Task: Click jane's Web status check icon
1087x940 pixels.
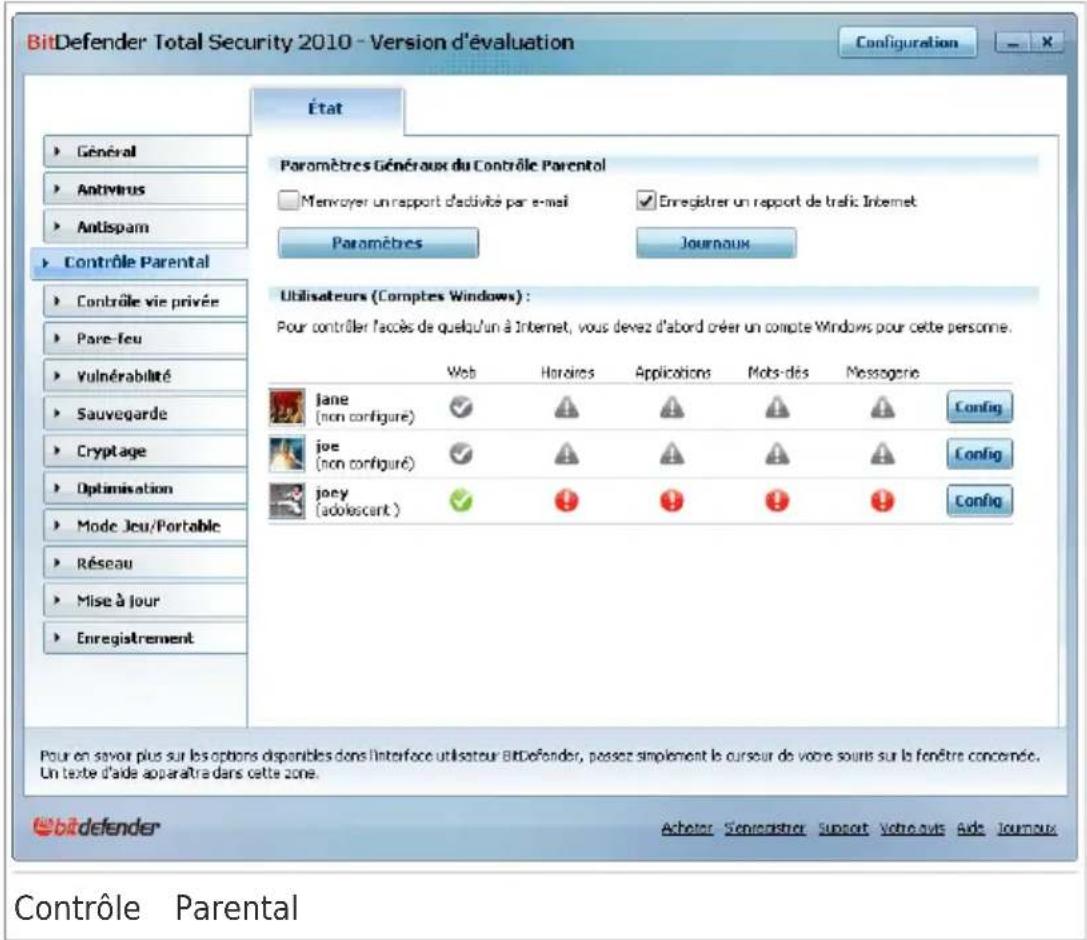Action: 461,407
